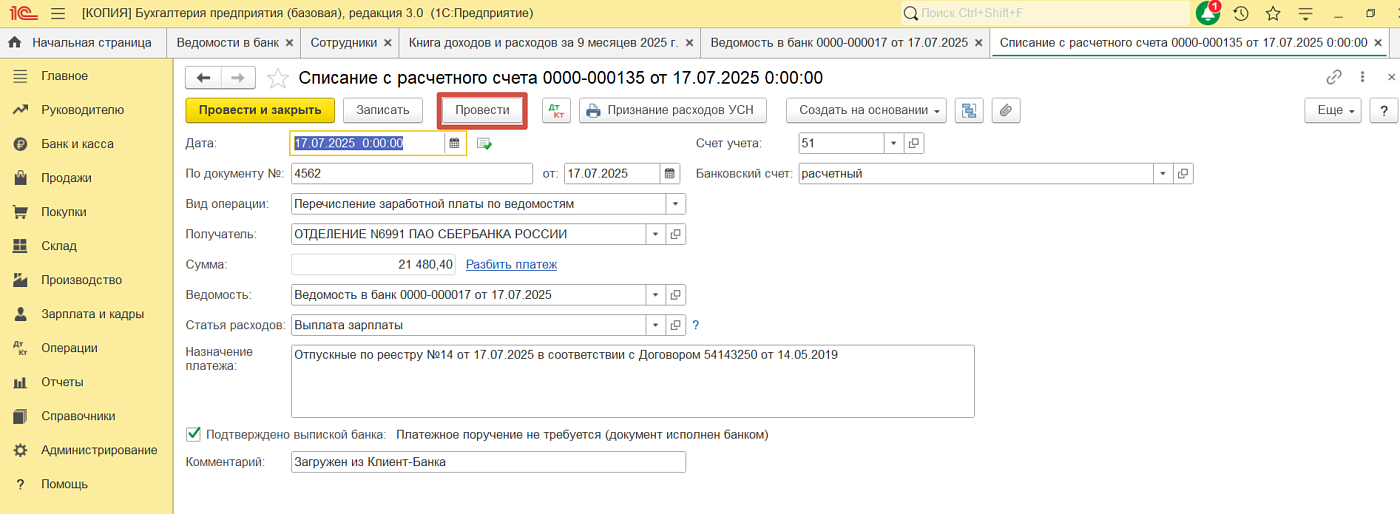Click Признание расходов УСН button
1400x514 pixels.
[x=672, y=110]
